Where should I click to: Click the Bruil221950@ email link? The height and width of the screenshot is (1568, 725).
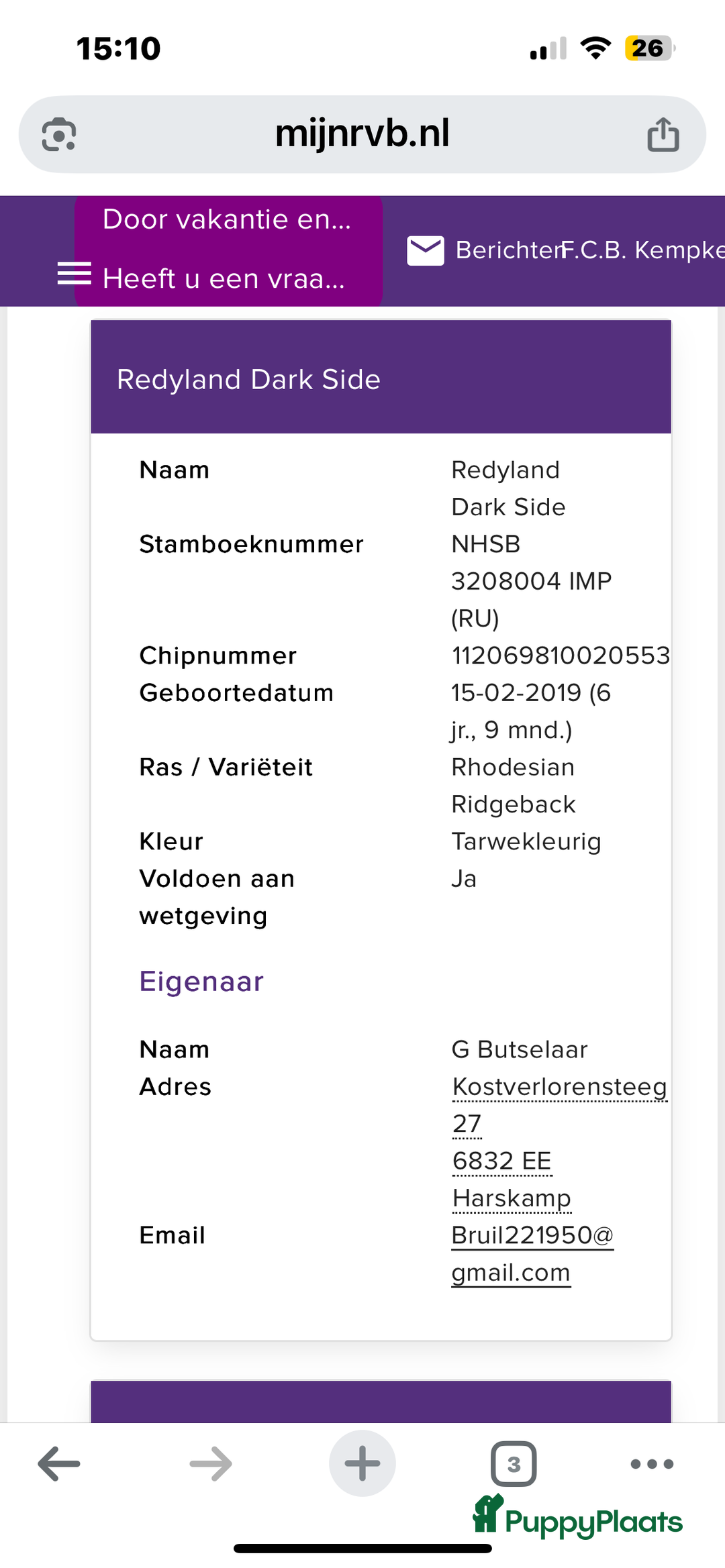click(x=532, y=1235)
